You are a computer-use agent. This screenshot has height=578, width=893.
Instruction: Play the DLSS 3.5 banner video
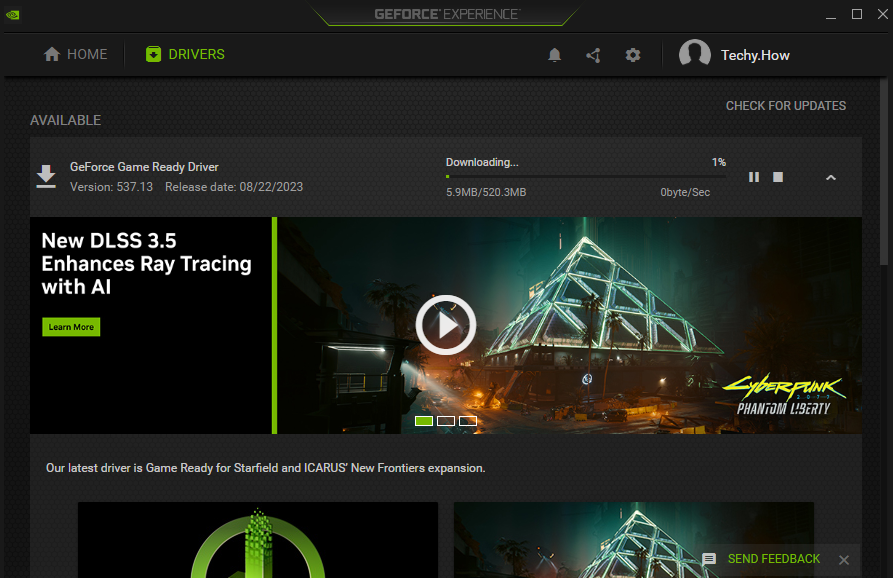coord(445,325)
